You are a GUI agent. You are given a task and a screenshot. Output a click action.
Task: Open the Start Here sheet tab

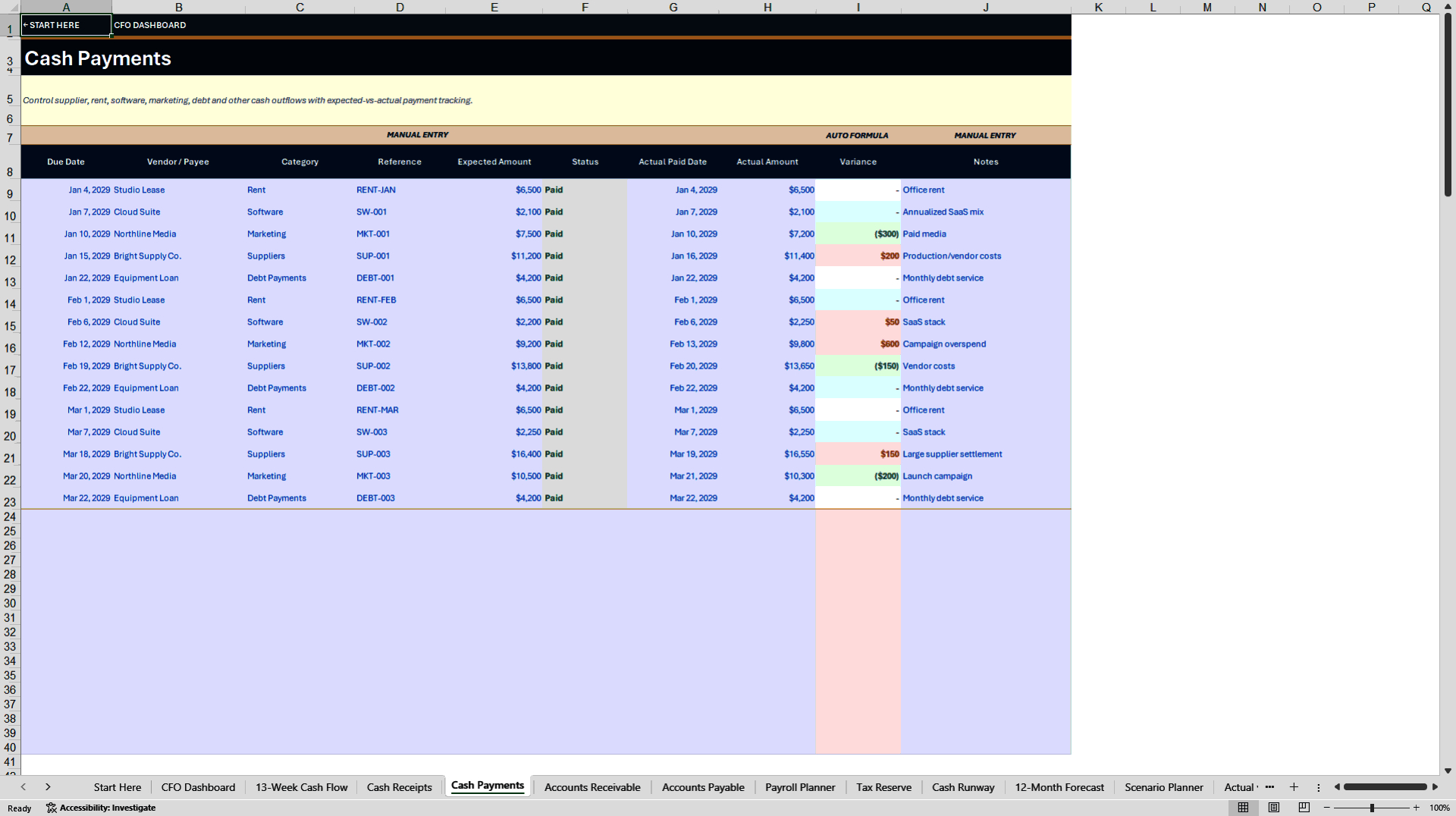(x=118, y=787)
